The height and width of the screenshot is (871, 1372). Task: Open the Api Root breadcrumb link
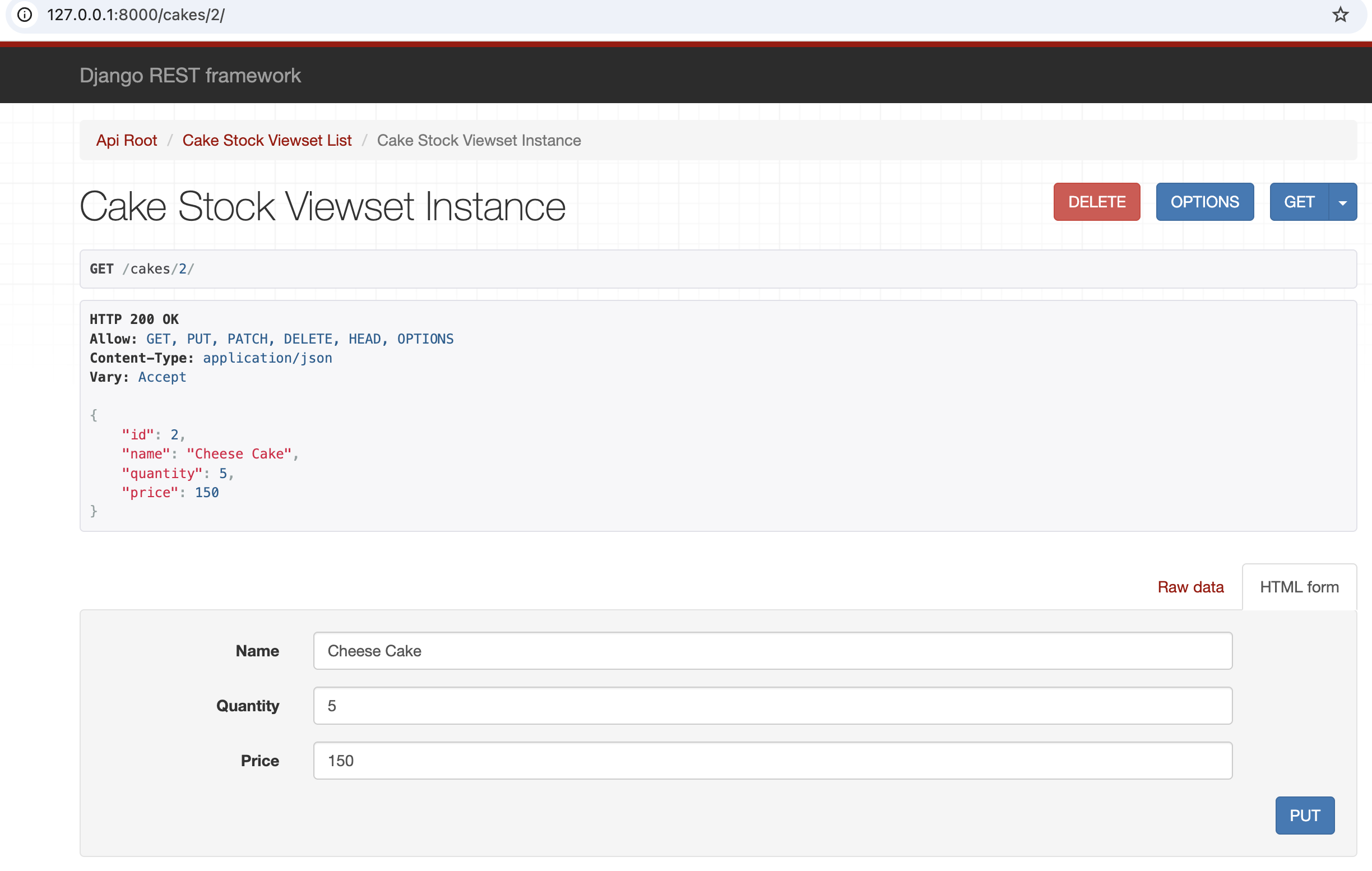127,140
